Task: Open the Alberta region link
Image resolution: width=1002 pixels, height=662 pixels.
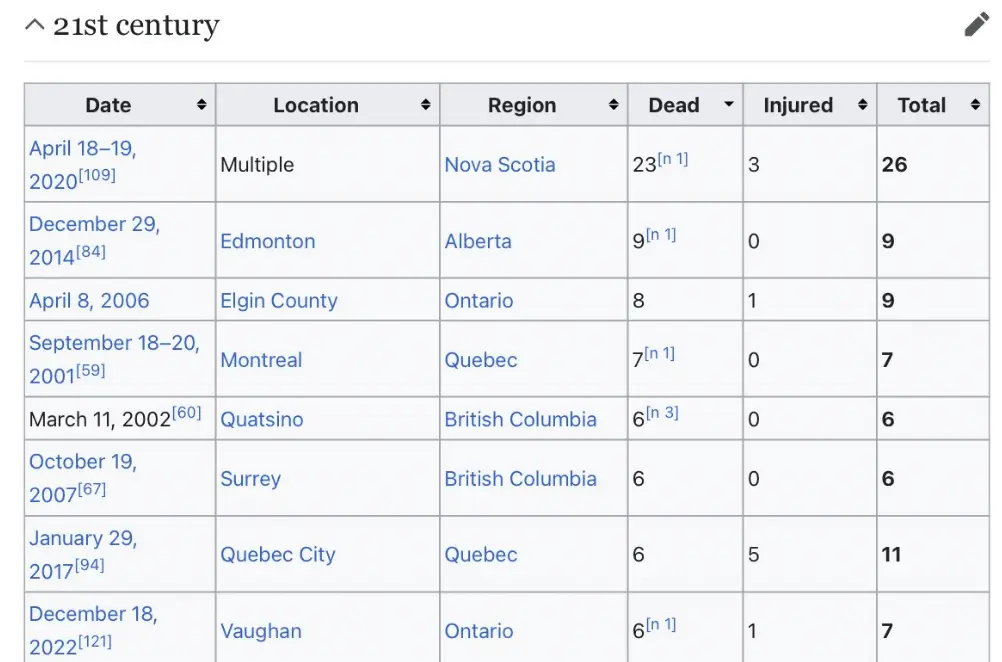Action: (477, 241)
